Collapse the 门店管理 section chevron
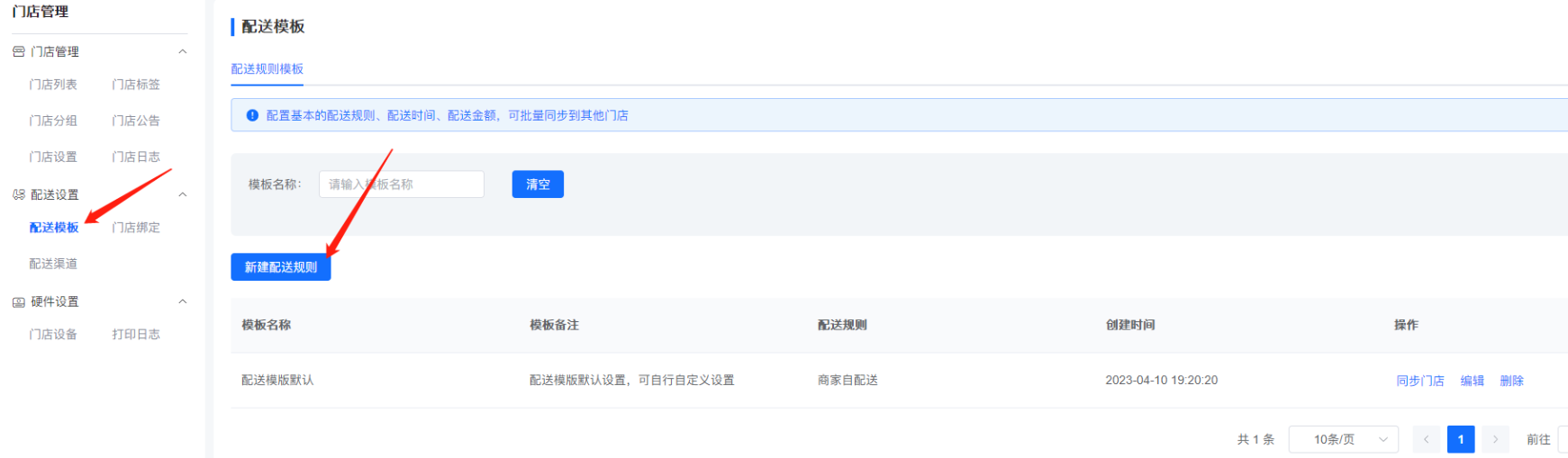 point(183,52)
